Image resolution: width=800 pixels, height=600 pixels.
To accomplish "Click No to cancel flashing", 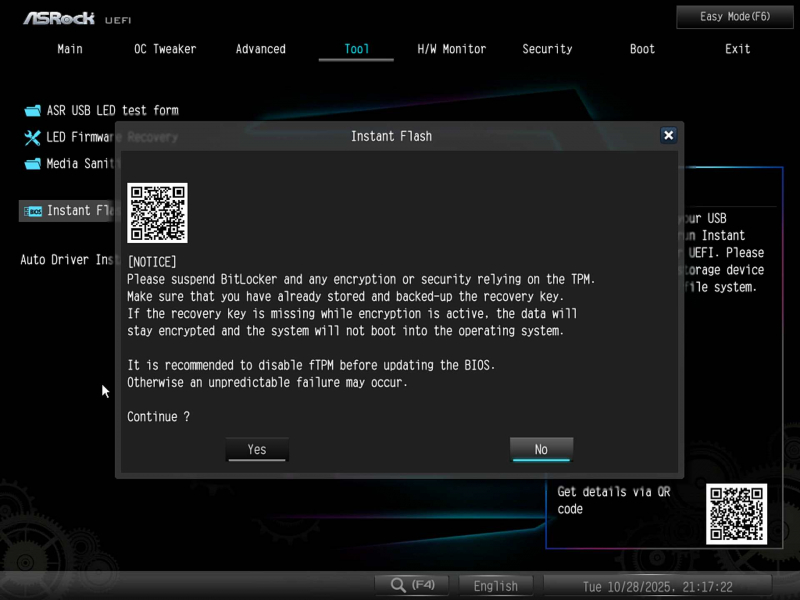I will [x=541, y=449].
